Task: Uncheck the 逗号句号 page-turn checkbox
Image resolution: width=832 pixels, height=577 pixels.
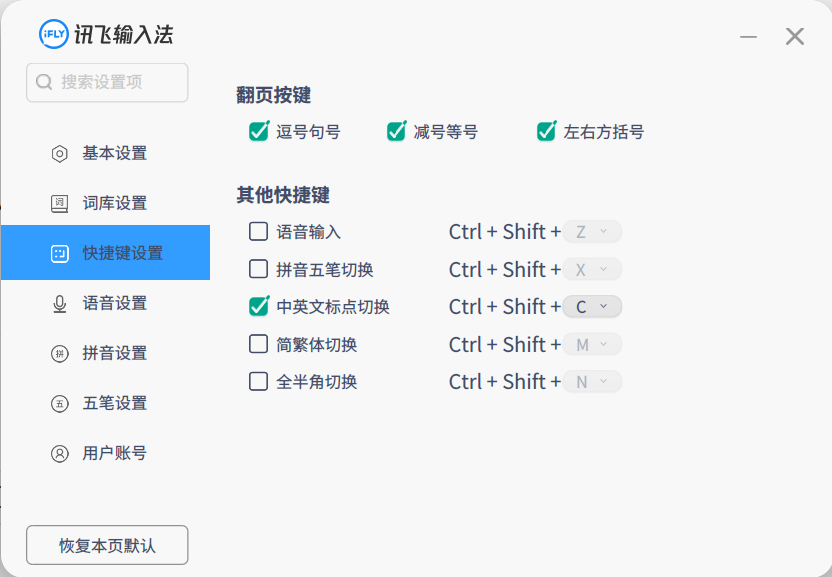Action: click(259, 131)
